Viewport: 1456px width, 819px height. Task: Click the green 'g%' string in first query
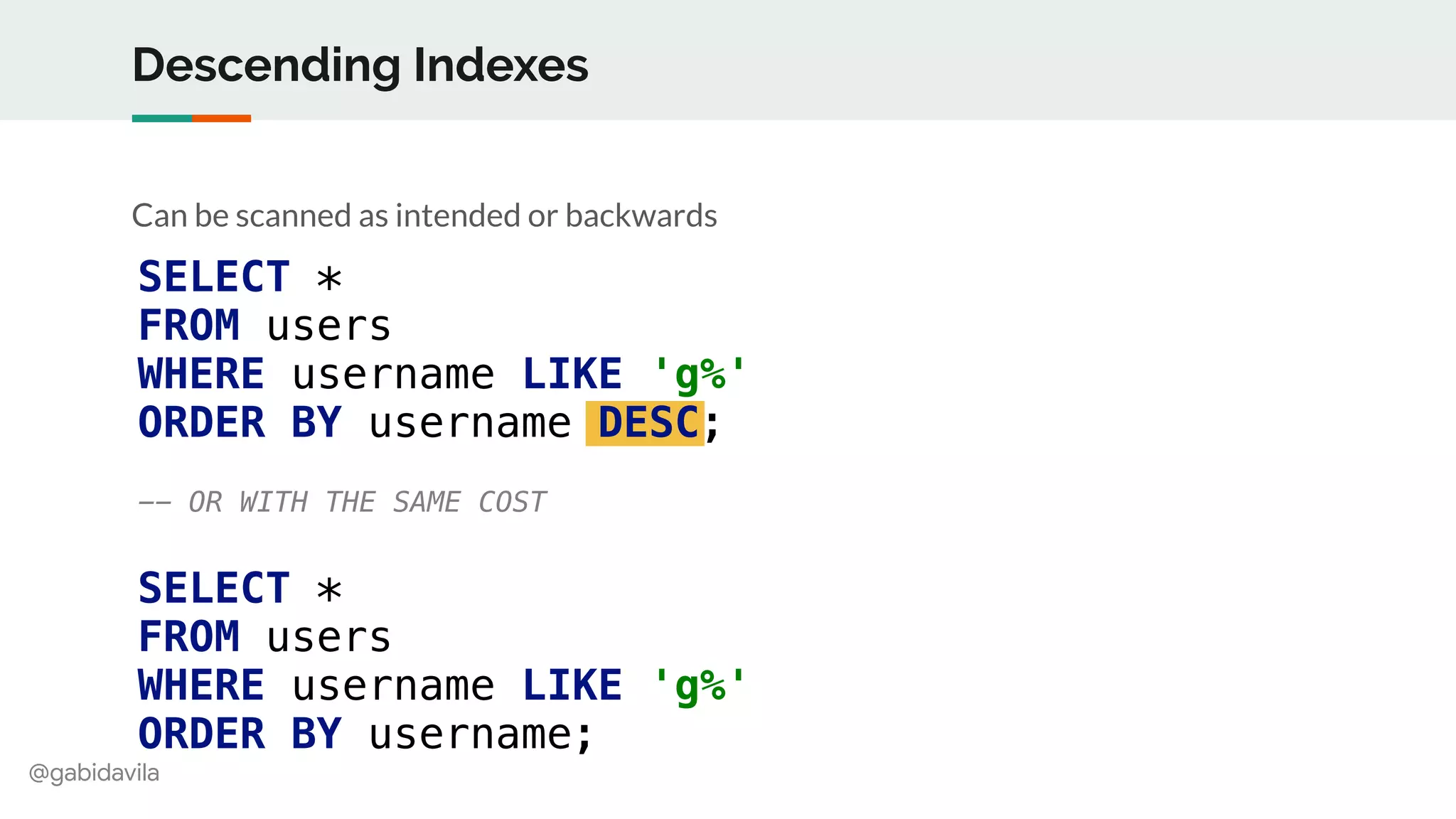[700, 374]
